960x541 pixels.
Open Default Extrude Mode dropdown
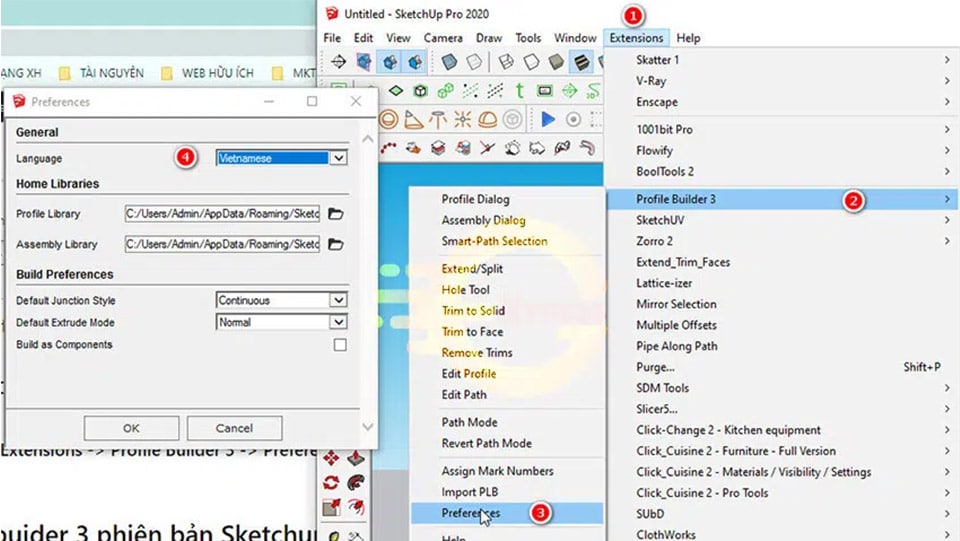click(x=339, y=322)
